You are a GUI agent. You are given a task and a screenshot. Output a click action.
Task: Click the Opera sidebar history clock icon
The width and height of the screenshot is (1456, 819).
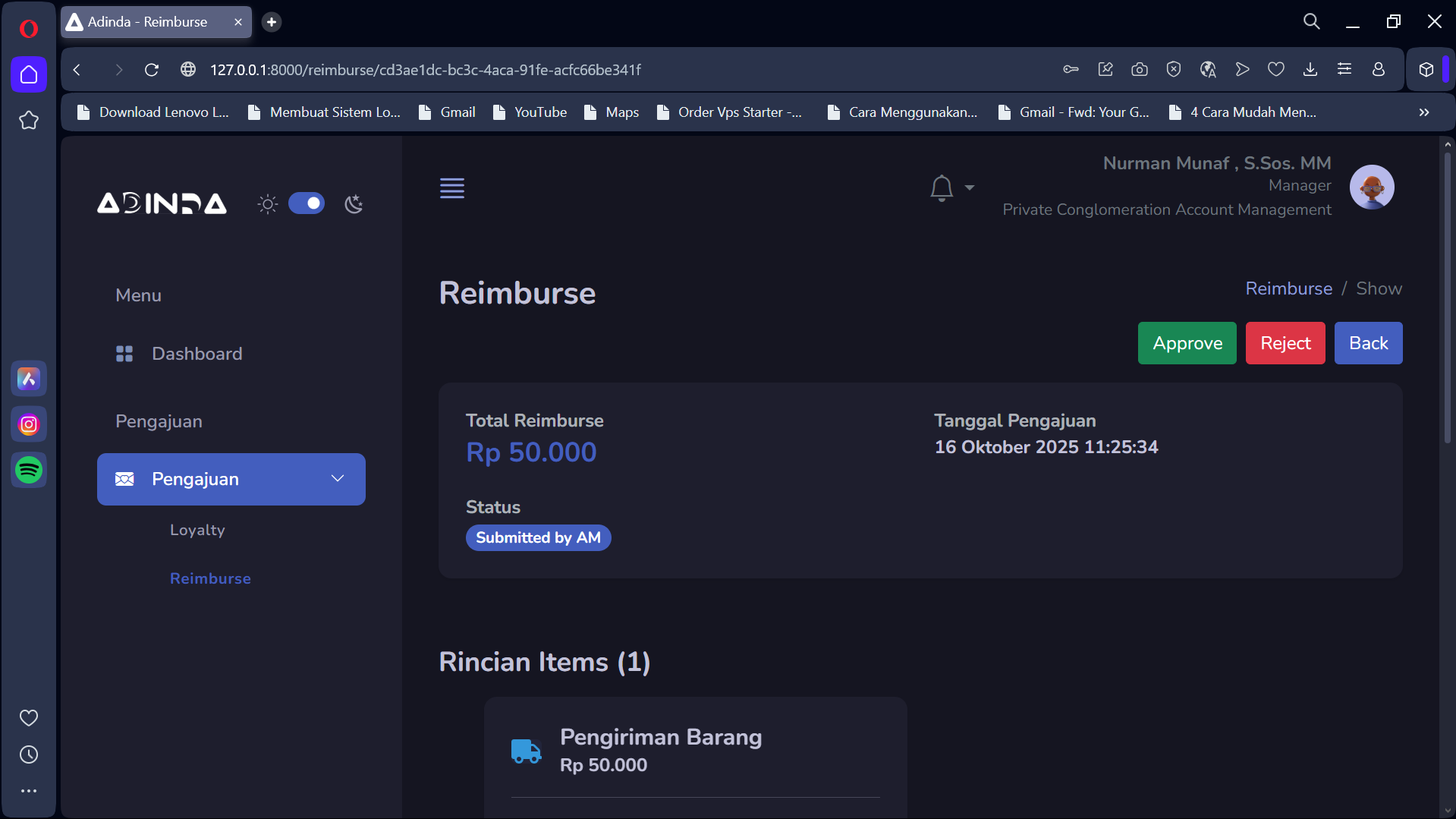pos(29,754)
